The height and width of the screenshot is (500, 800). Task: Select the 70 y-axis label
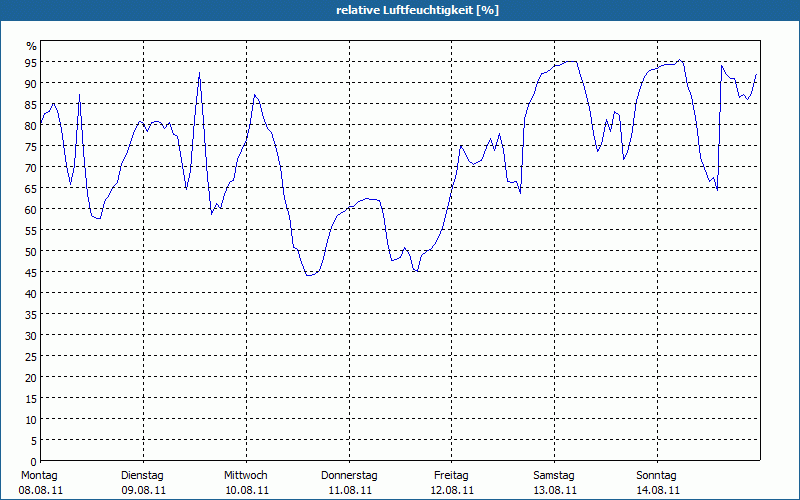[x=31, y=168]
